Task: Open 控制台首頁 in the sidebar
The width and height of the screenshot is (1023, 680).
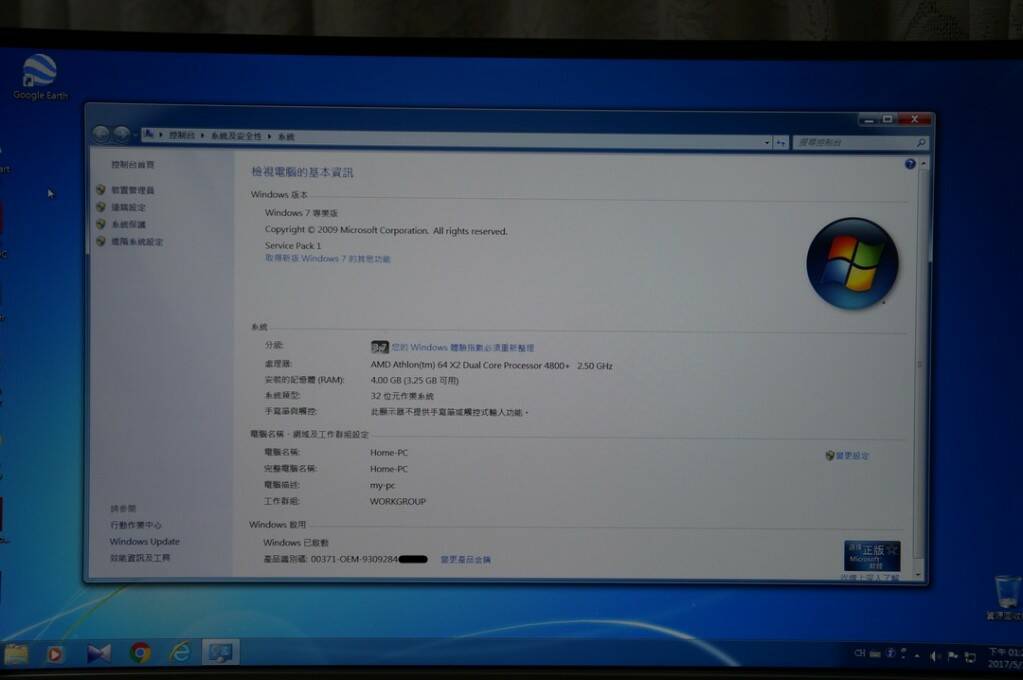Action: coord(132,165)
